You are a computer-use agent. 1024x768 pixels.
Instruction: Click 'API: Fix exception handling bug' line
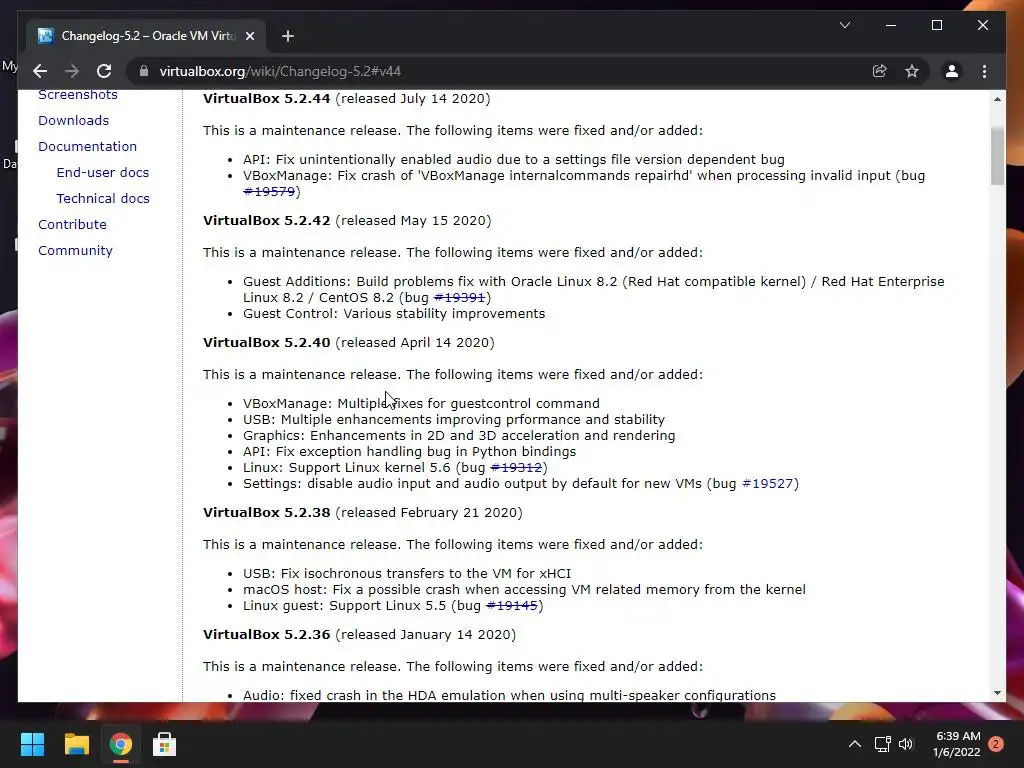(409, 452)
